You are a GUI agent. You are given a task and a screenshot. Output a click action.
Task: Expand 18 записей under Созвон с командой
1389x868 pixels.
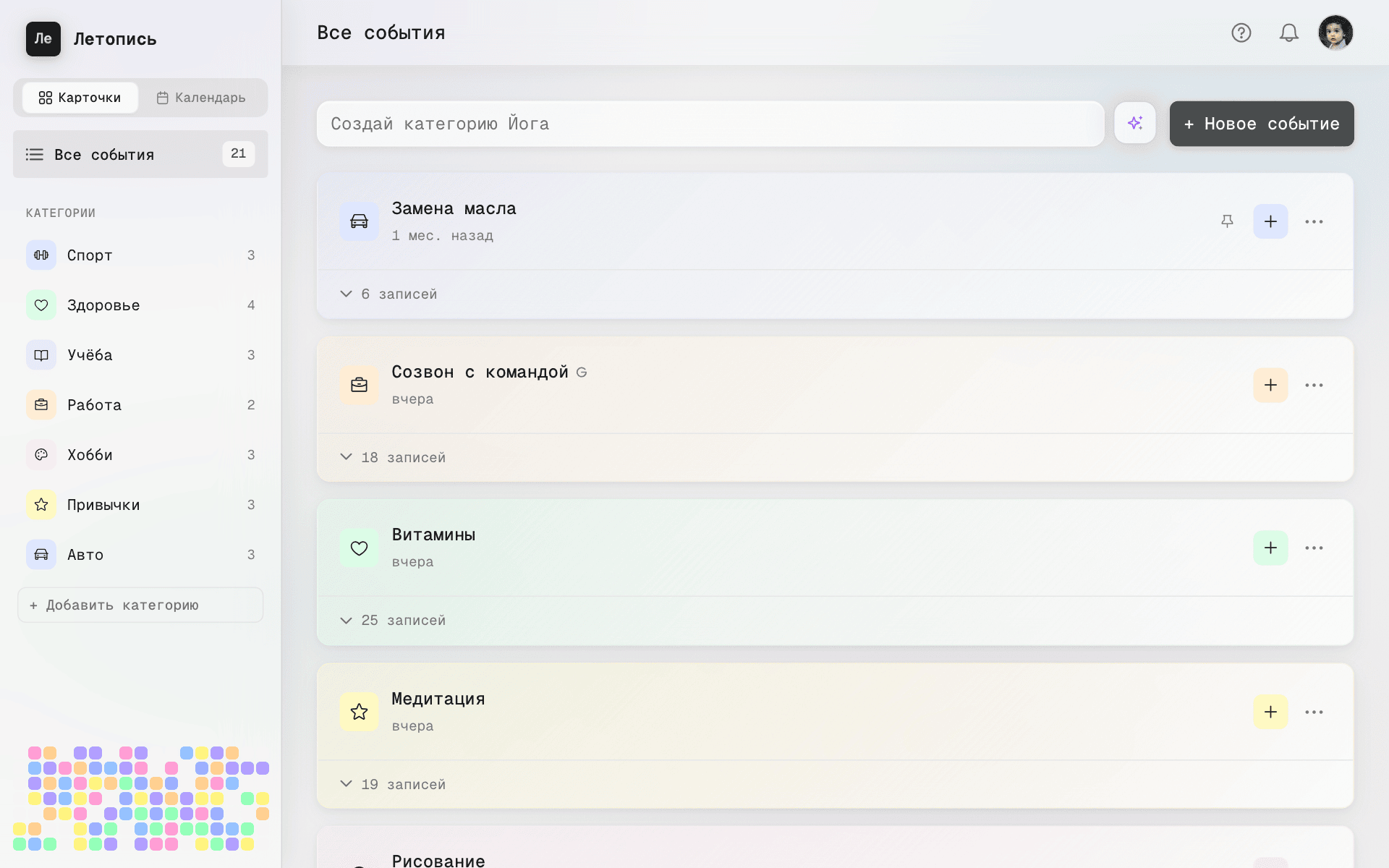pos(393,457)
